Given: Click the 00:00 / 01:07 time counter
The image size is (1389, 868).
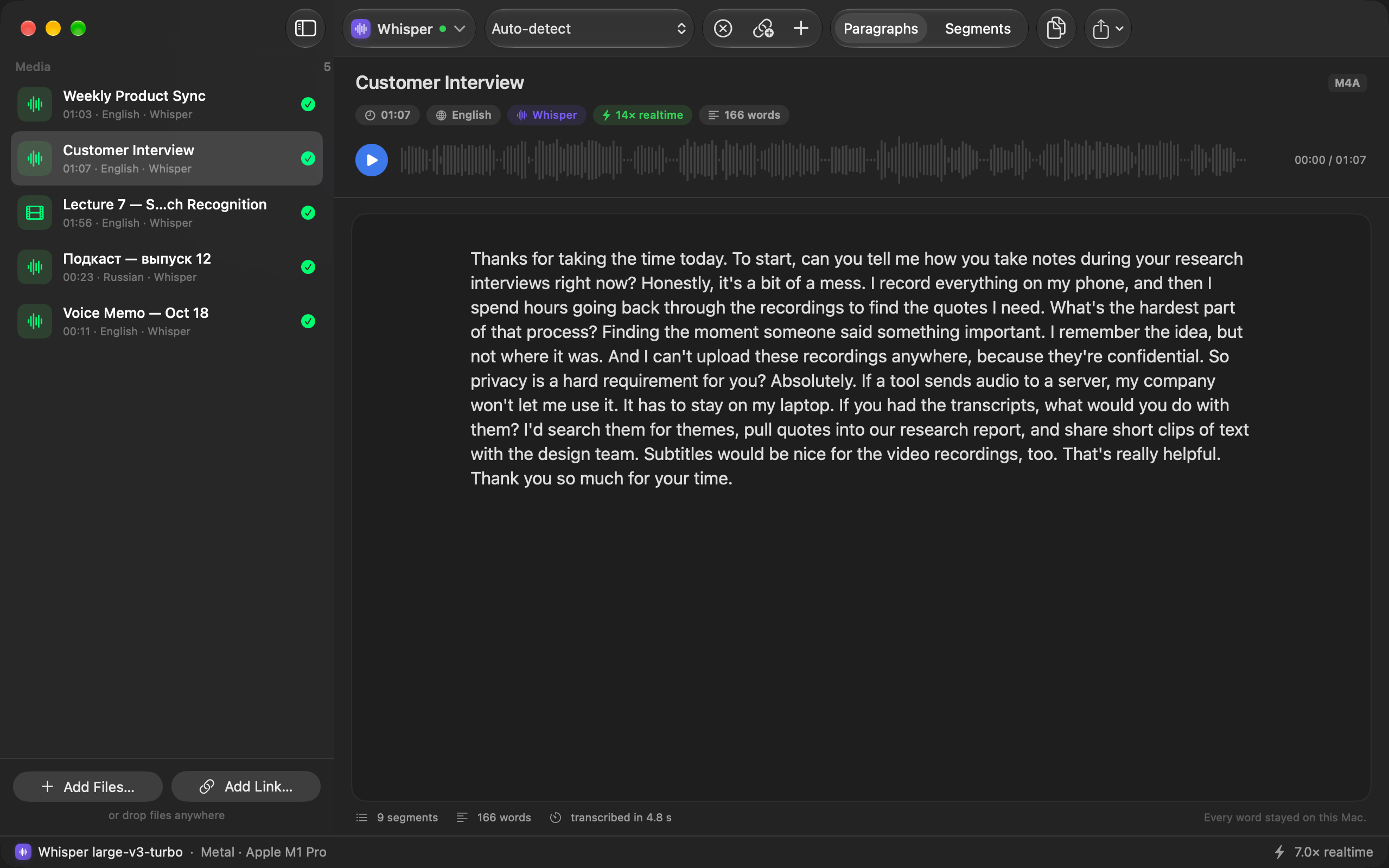Looking at the screenshot, I should pos(1330,159).
